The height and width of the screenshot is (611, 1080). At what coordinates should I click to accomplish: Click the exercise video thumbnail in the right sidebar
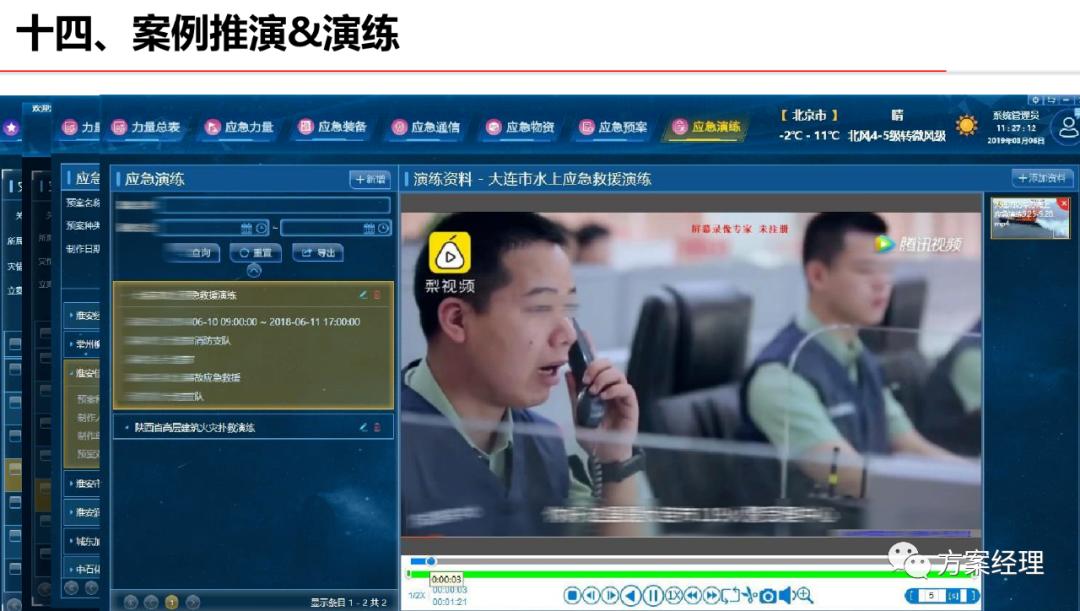pos(1030,218)
